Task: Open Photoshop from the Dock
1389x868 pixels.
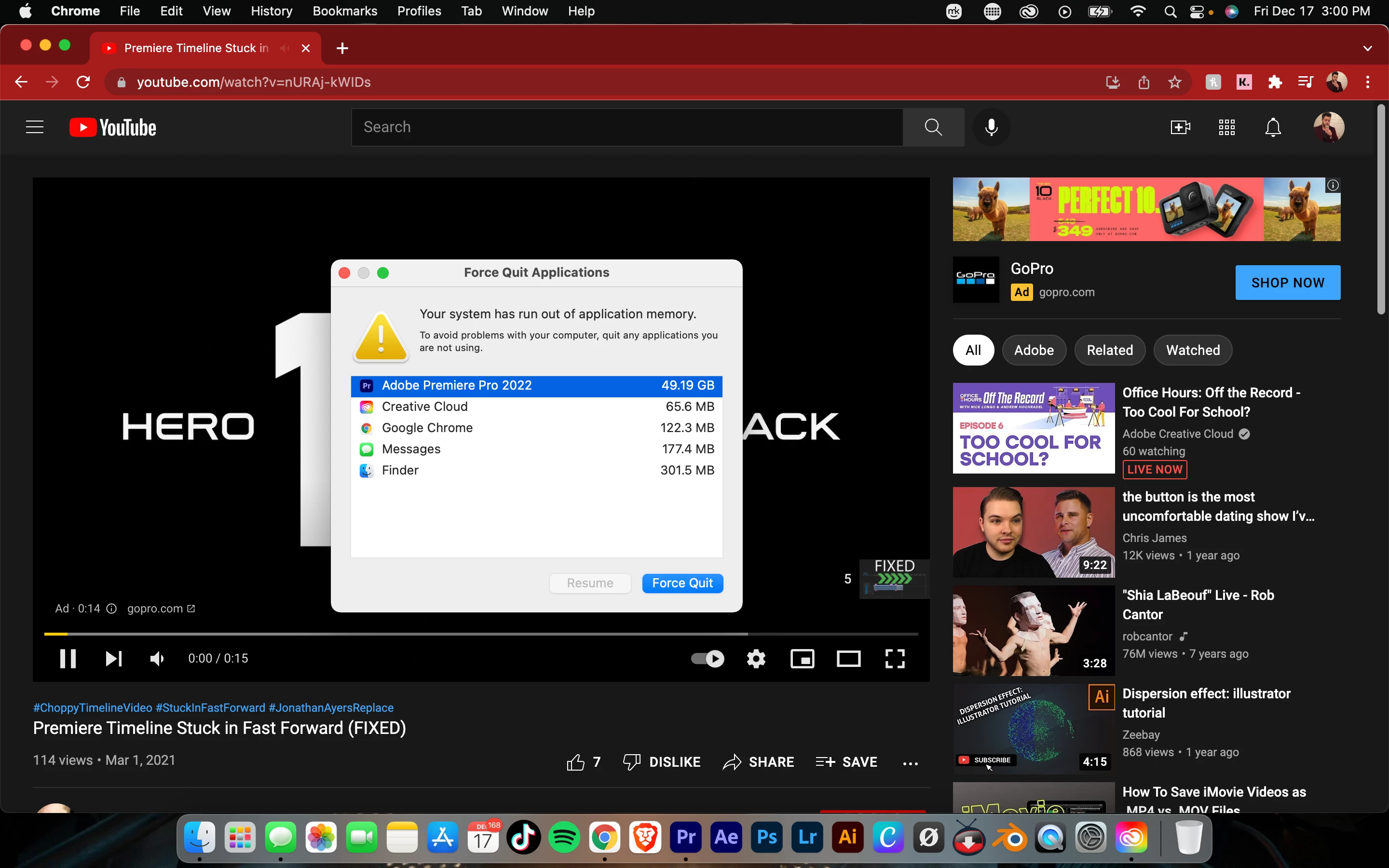Action: coord(767,838)
